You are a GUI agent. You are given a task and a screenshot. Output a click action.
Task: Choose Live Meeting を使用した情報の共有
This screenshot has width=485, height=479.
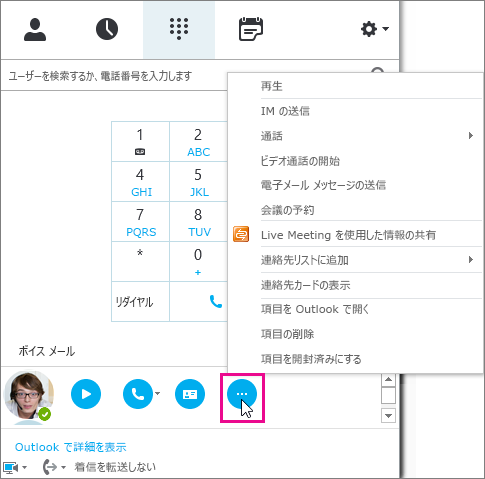pyautogui.click(x=356, y=235)
